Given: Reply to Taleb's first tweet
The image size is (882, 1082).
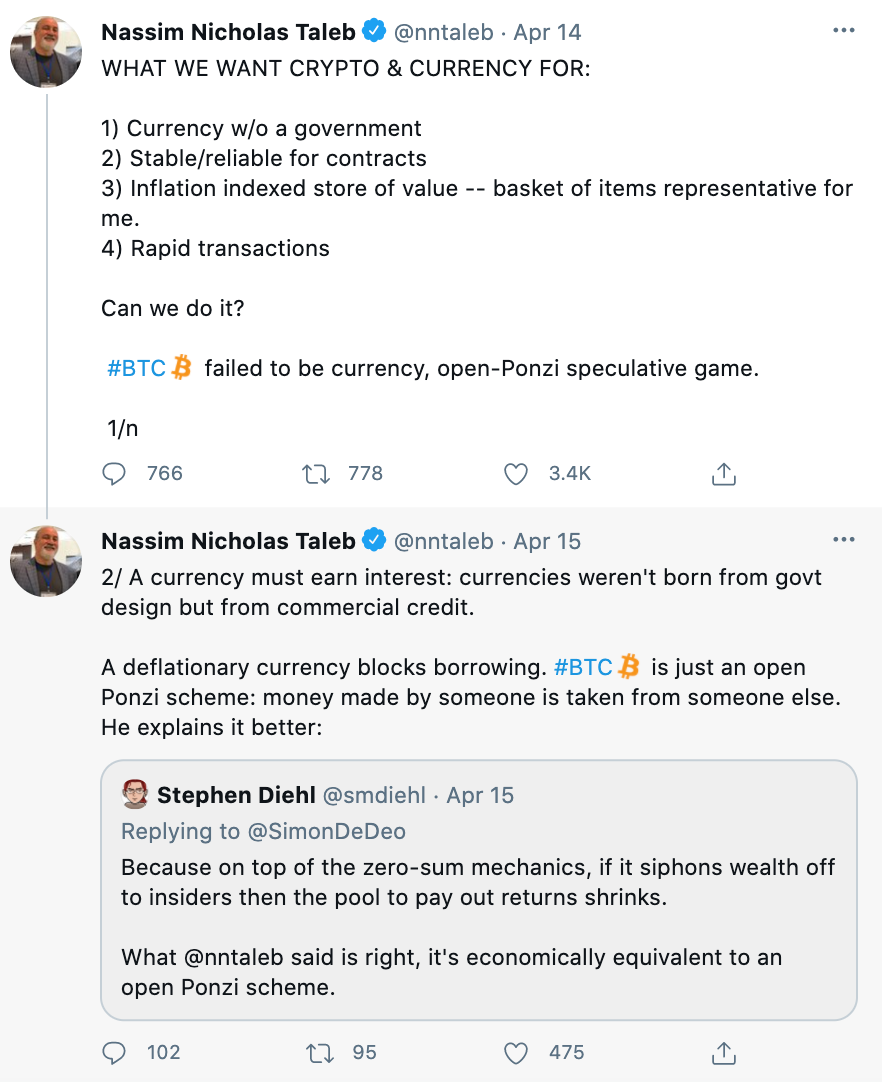Looking at the screenshot, I should coord(114,473).
